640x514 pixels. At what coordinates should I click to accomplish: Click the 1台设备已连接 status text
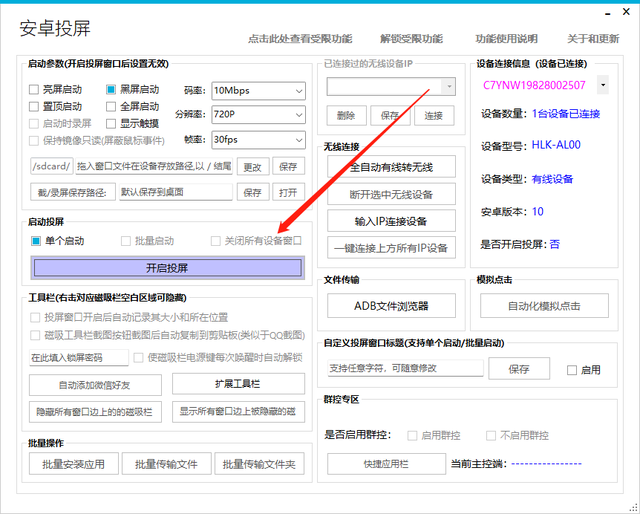(566, 113)
